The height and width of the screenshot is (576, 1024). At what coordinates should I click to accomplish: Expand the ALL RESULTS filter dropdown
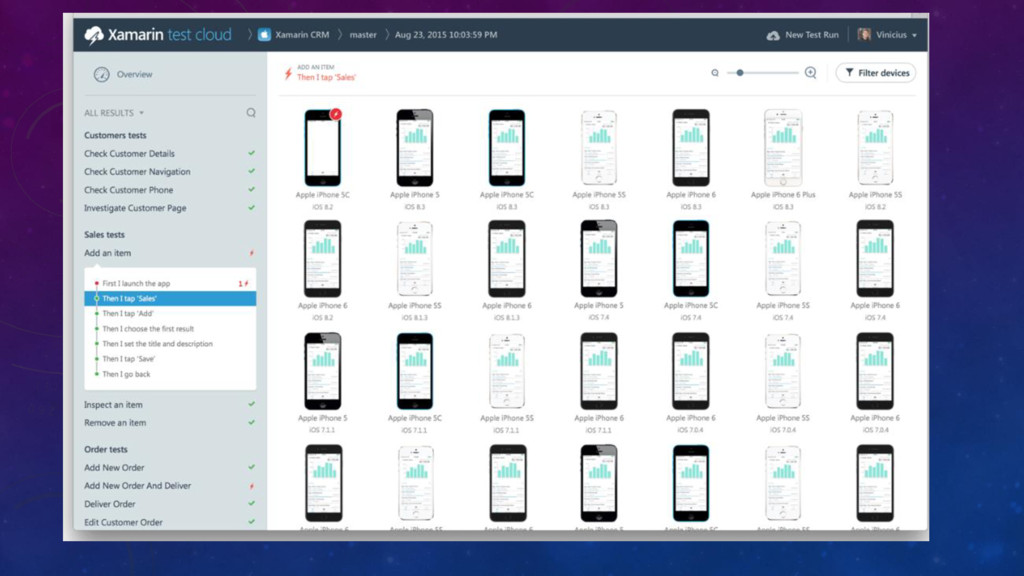tap(114, 113)
